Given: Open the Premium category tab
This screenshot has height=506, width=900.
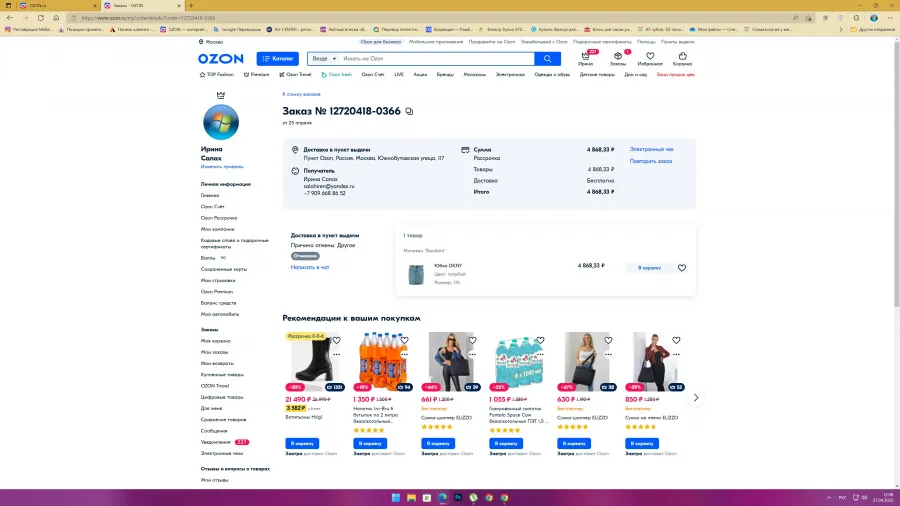Looking at the screenshot, I should pyautogui.click(x=256, y=75).
